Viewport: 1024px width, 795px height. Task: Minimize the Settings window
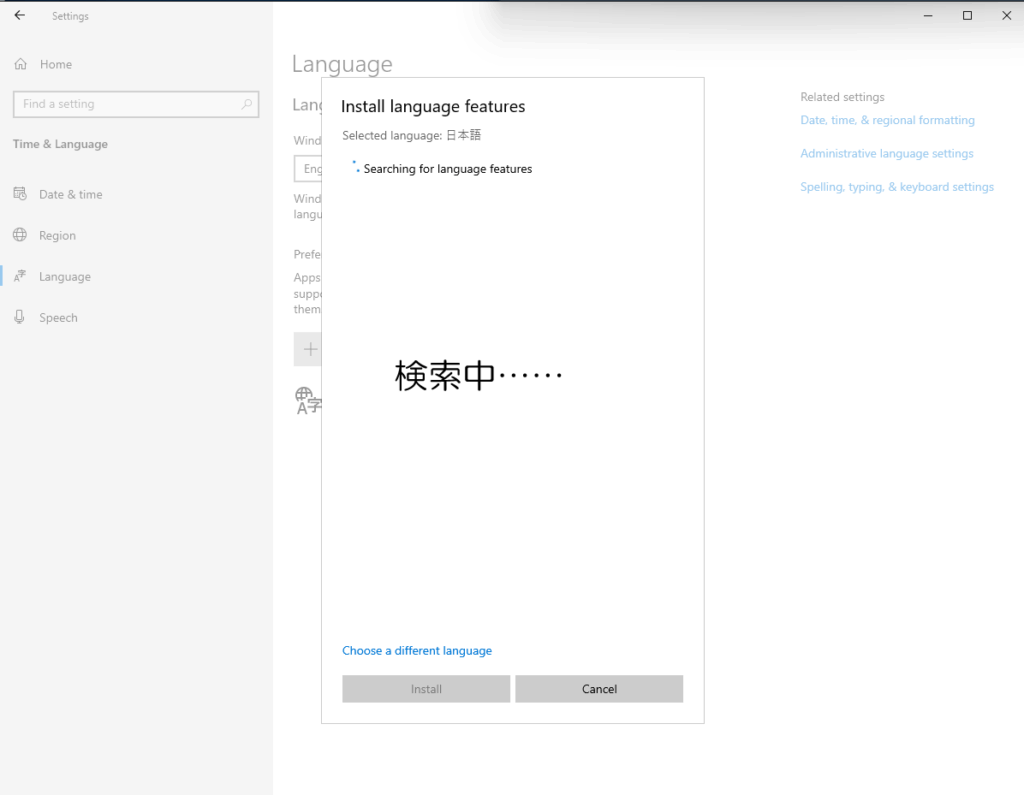pyautogui.click(x=929, y=16)
